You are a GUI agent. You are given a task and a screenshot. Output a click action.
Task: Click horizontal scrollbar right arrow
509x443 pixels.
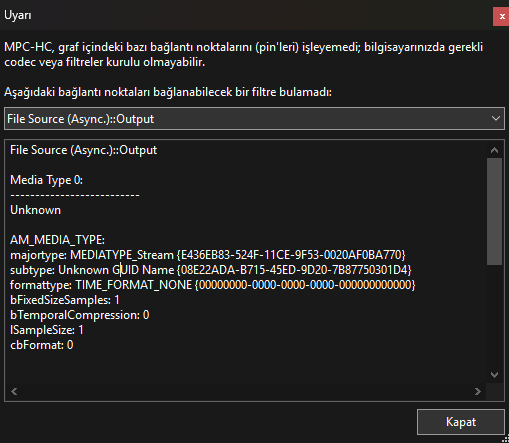(x=478, y=391)
